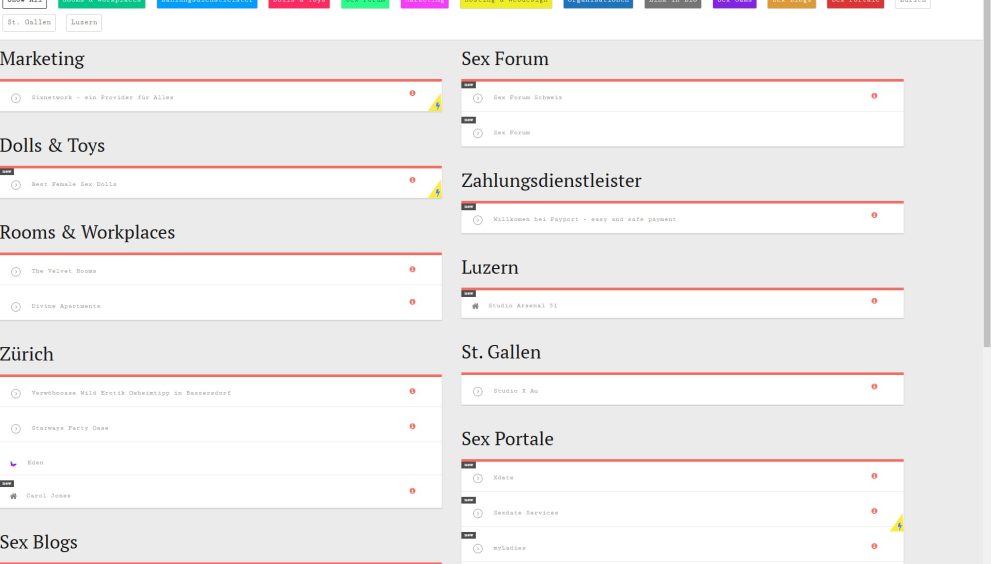Click the info icon for Starways Party Oase

[x=412, y=426]
